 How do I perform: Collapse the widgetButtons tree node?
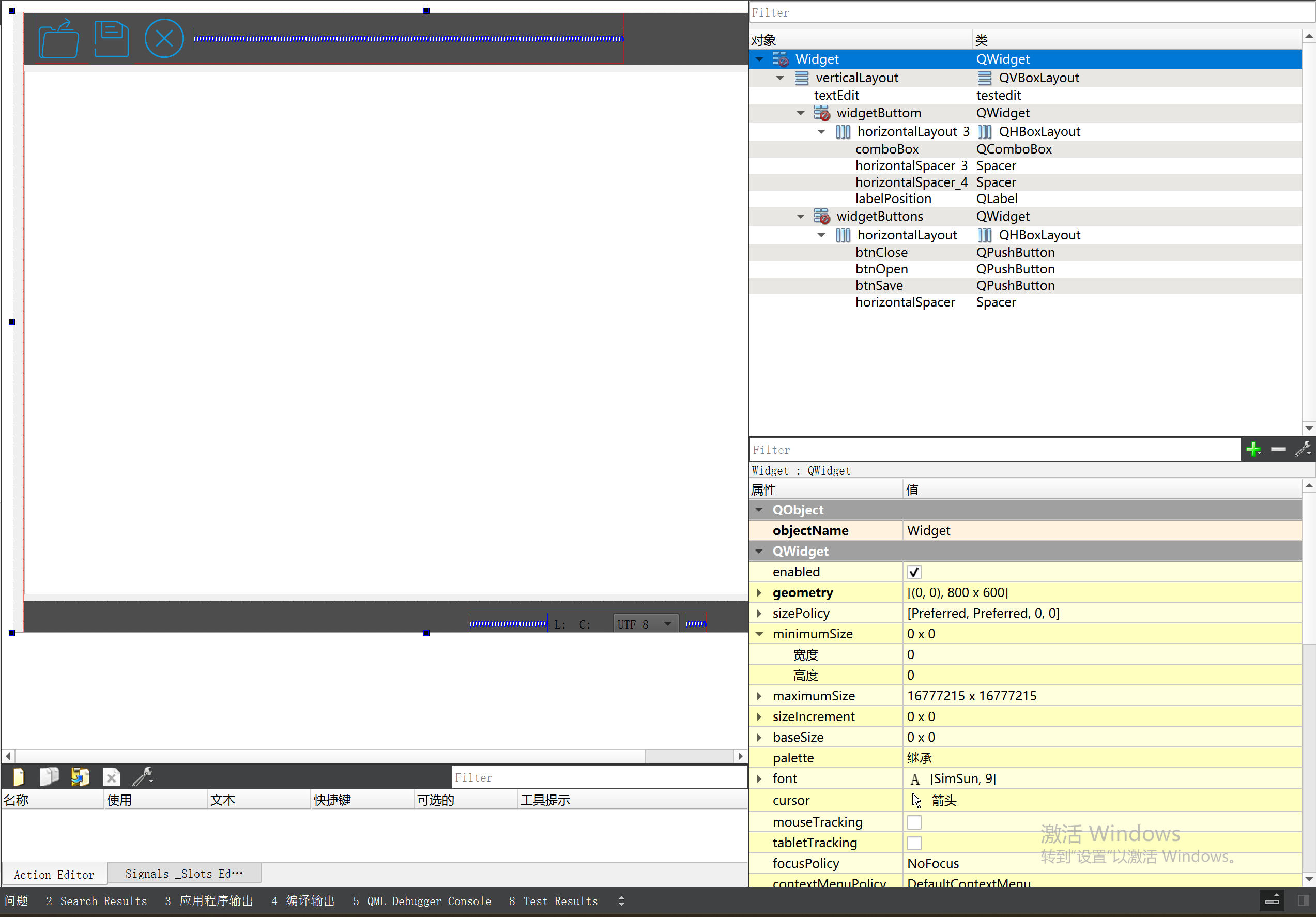tap(800, 217)
